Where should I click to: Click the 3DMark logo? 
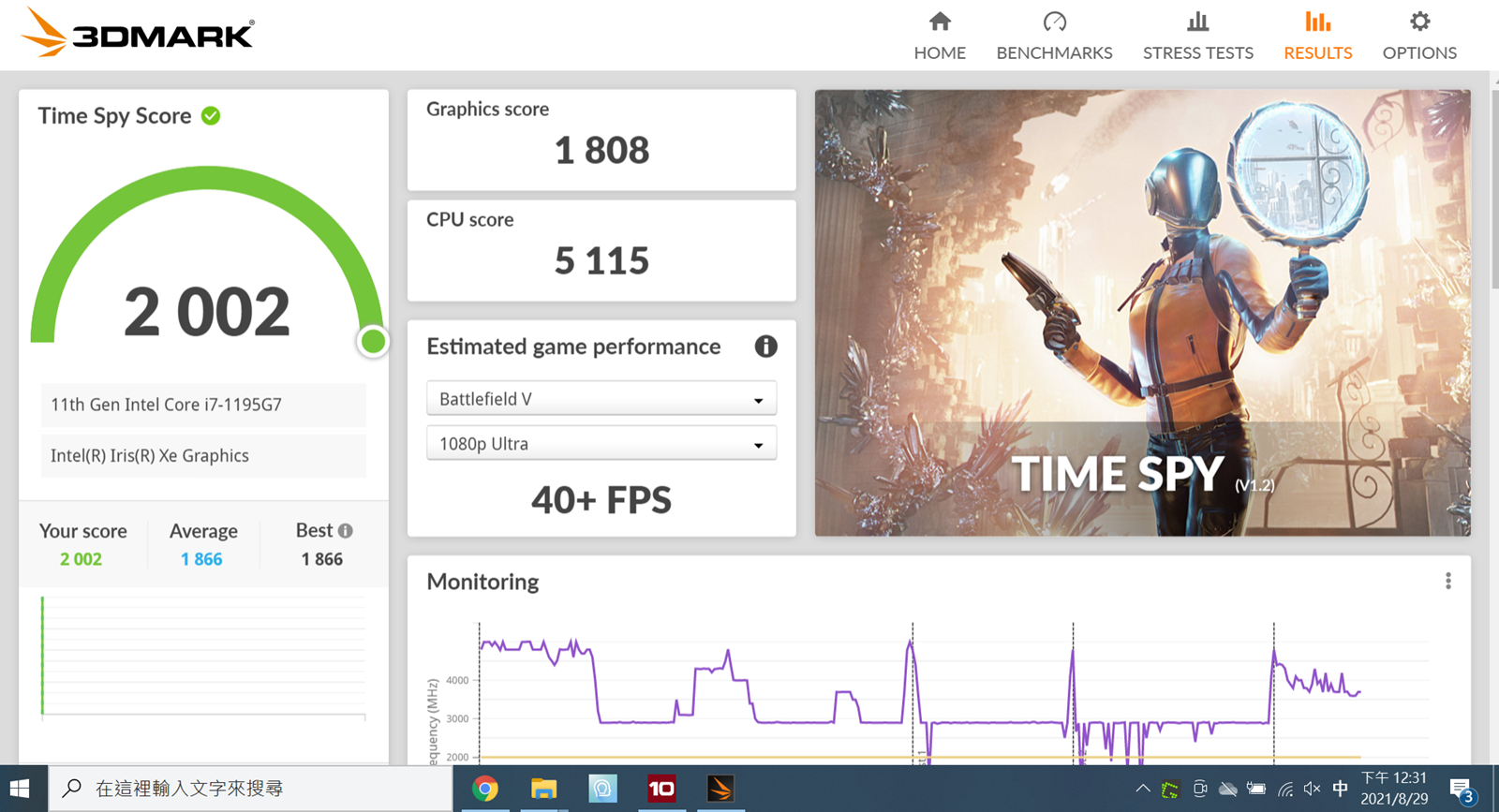[x=137, y=34]
